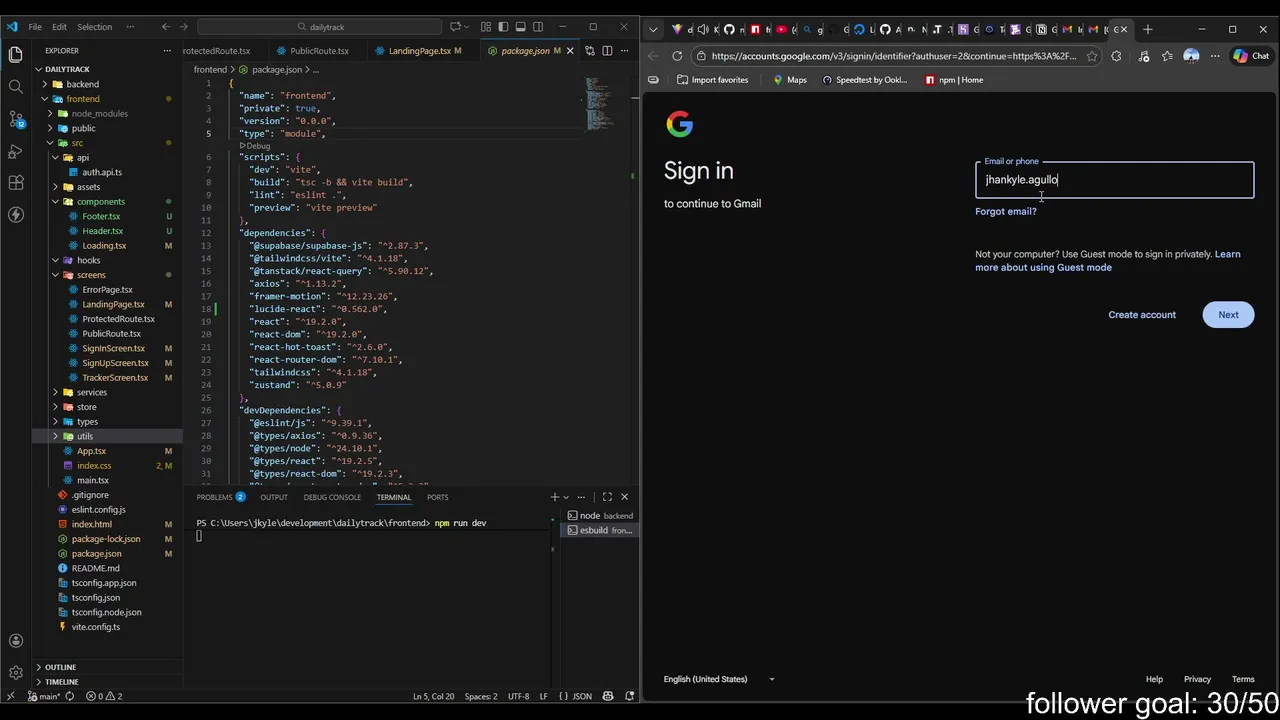Collapse the src folder

[x=50, y=143]
